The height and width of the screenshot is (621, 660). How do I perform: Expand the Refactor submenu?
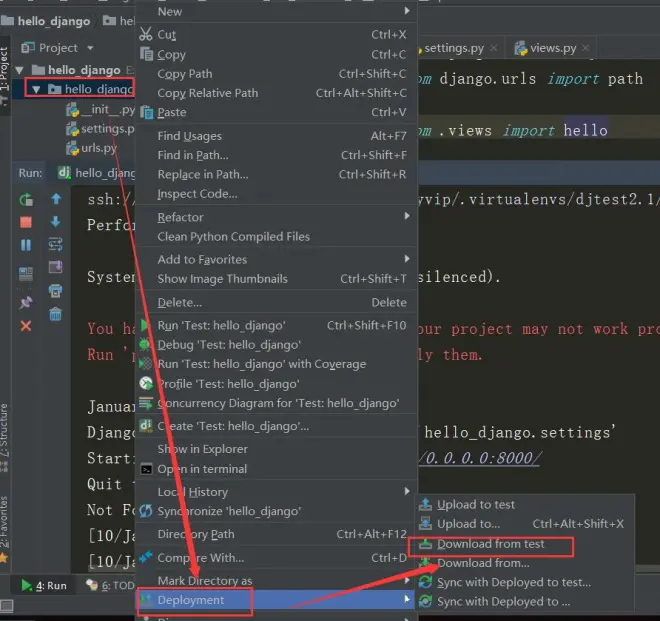(x=407, y=216)
